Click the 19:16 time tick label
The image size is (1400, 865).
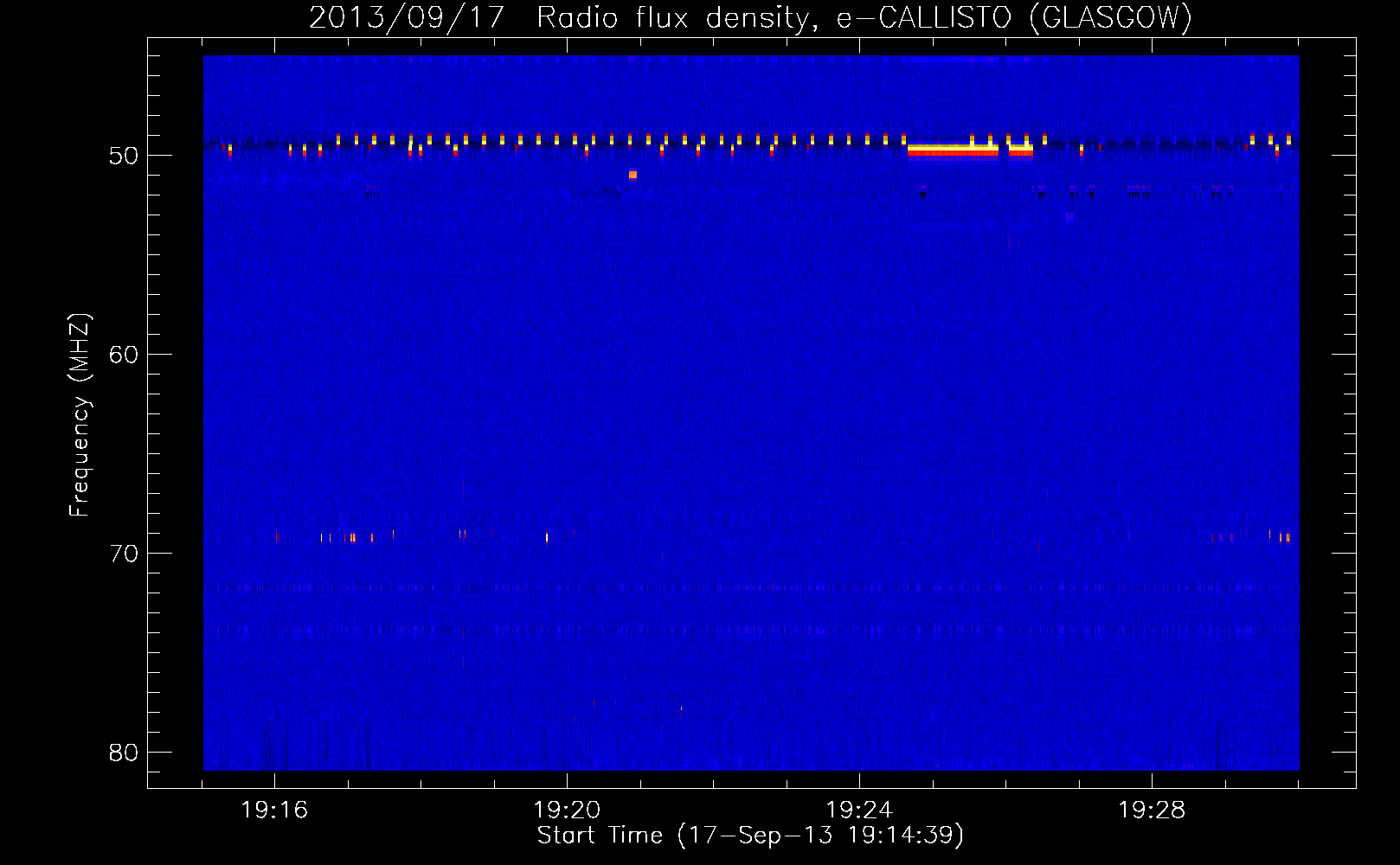274,811
